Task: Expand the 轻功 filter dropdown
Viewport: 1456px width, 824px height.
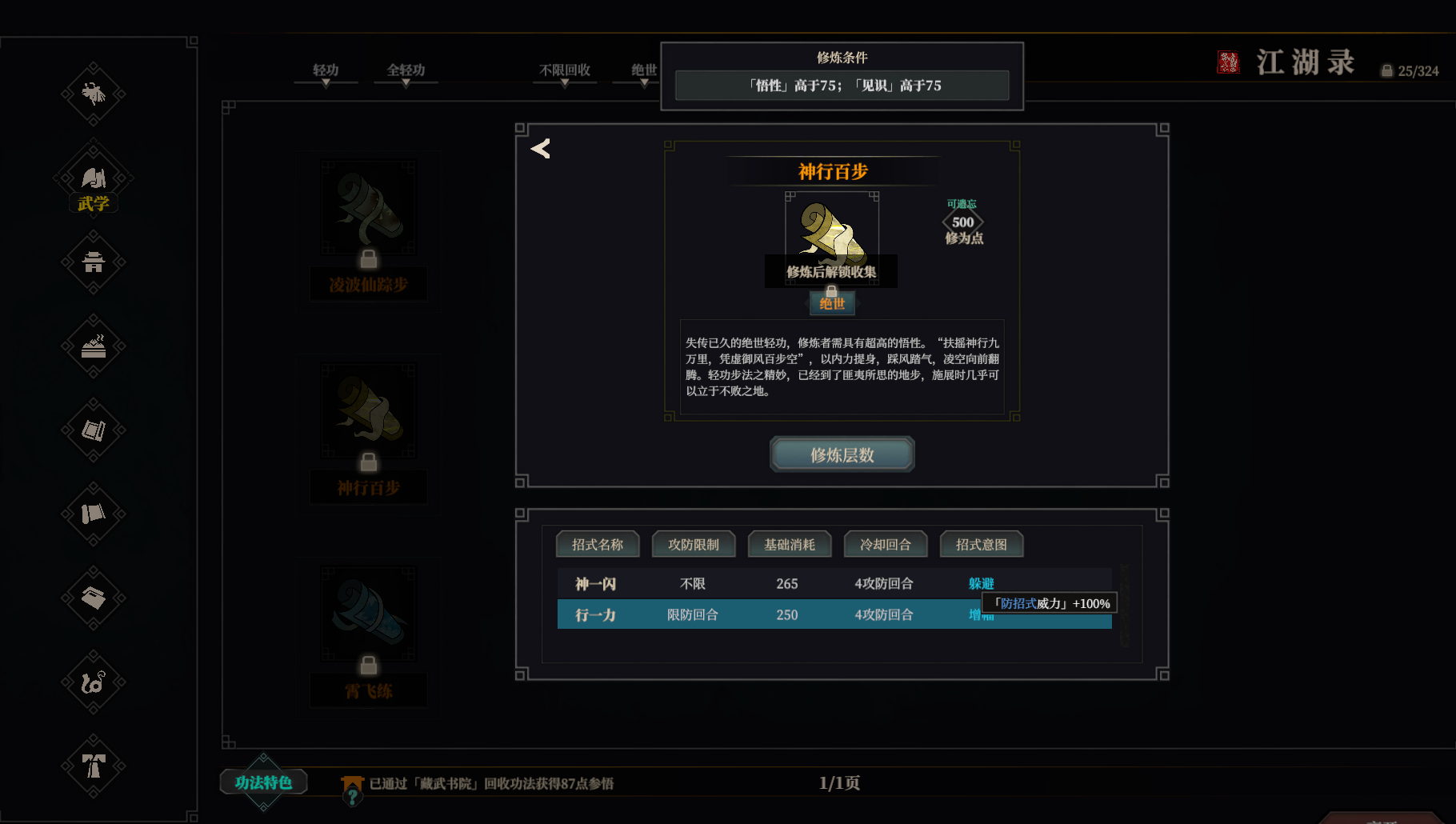Action: coord(326,73)
